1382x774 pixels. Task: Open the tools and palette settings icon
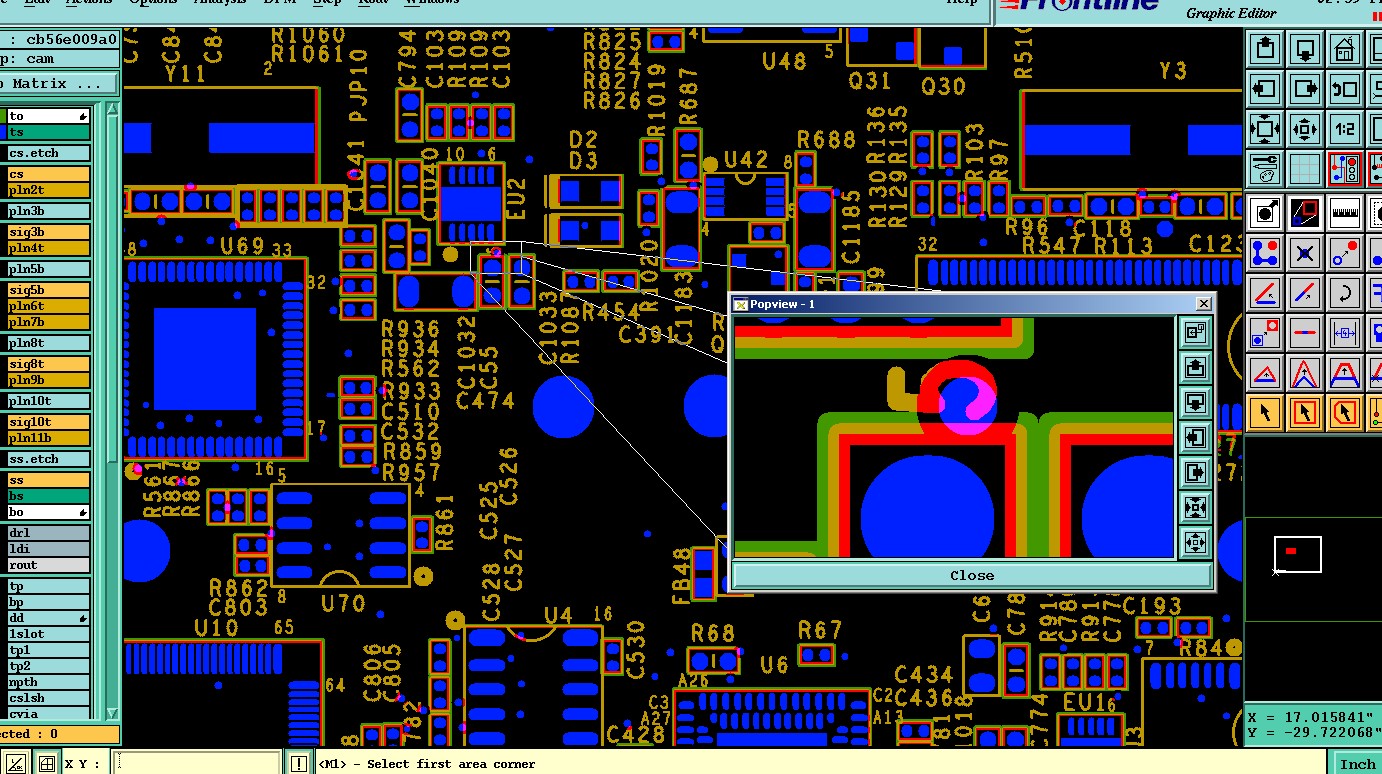[x=1265, y=168]
